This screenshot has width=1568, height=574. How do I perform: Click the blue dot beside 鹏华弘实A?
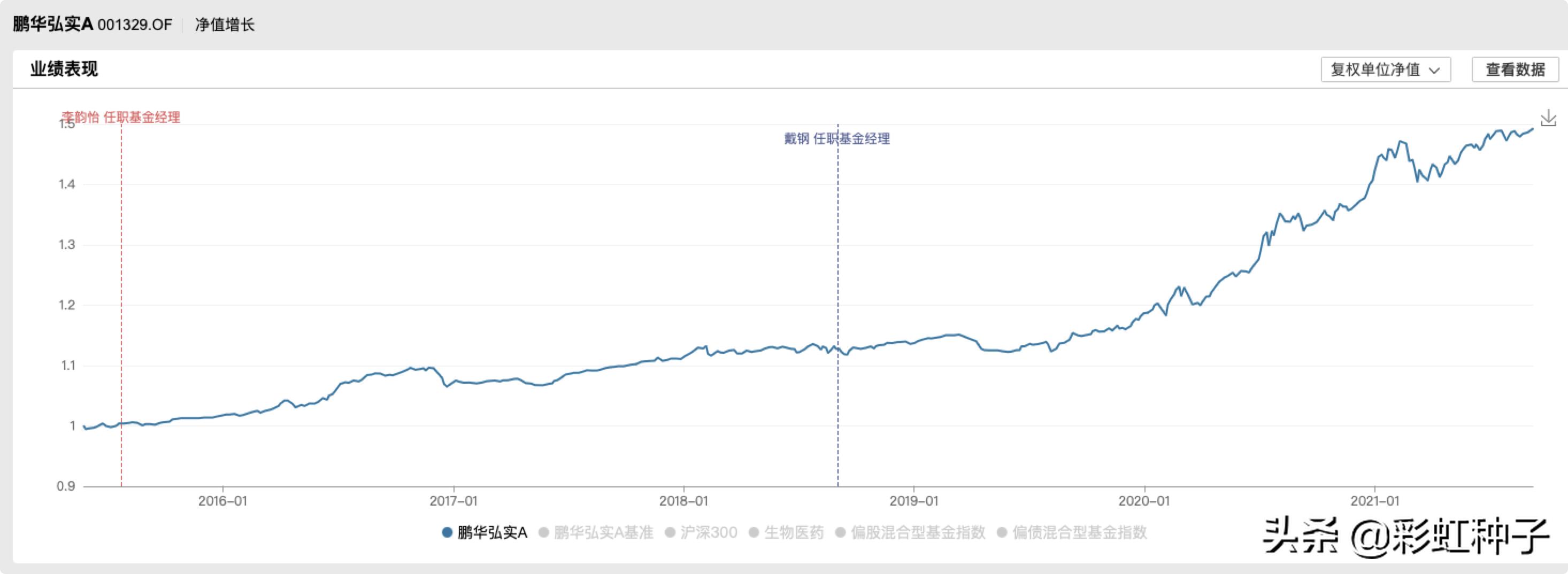coord(447,533)
